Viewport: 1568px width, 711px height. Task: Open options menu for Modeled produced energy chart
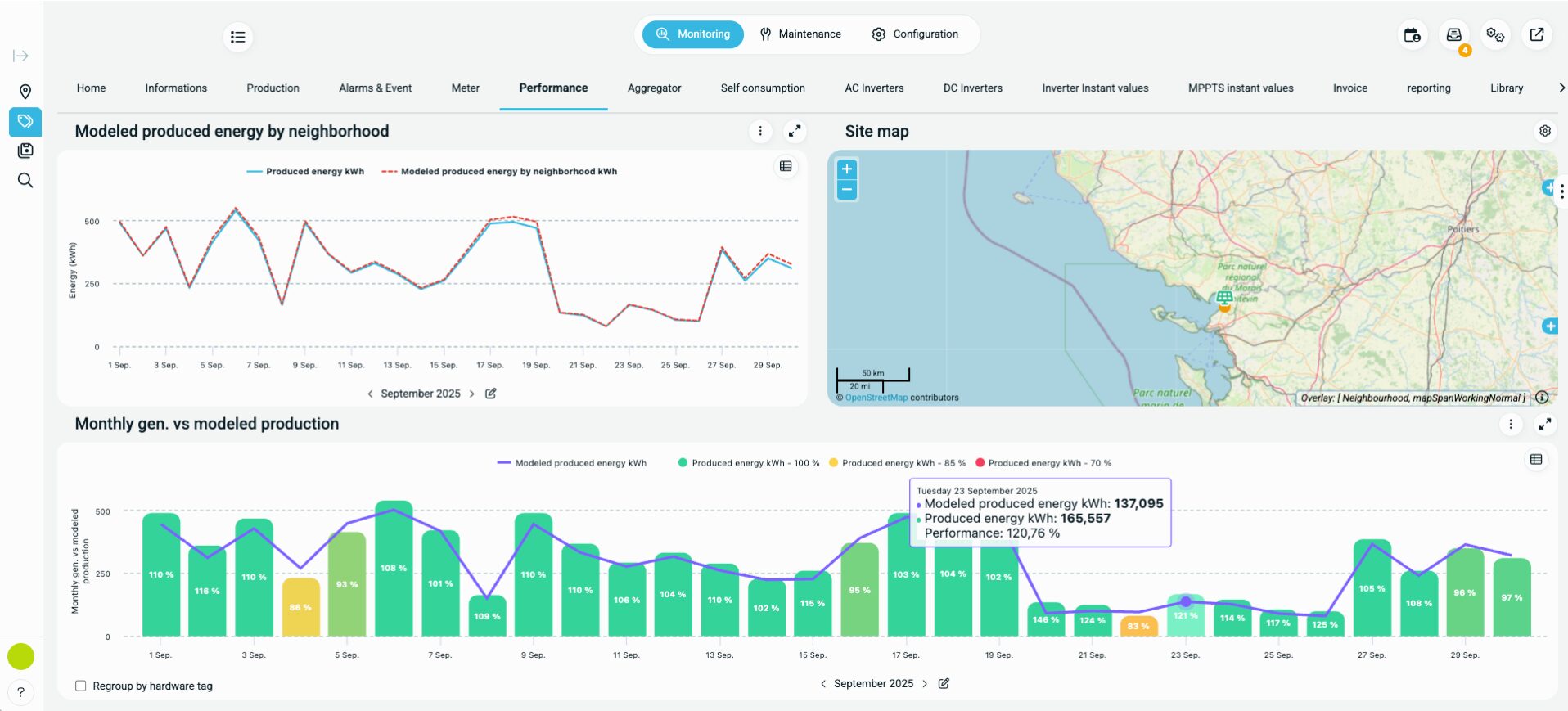coord(760,131)
